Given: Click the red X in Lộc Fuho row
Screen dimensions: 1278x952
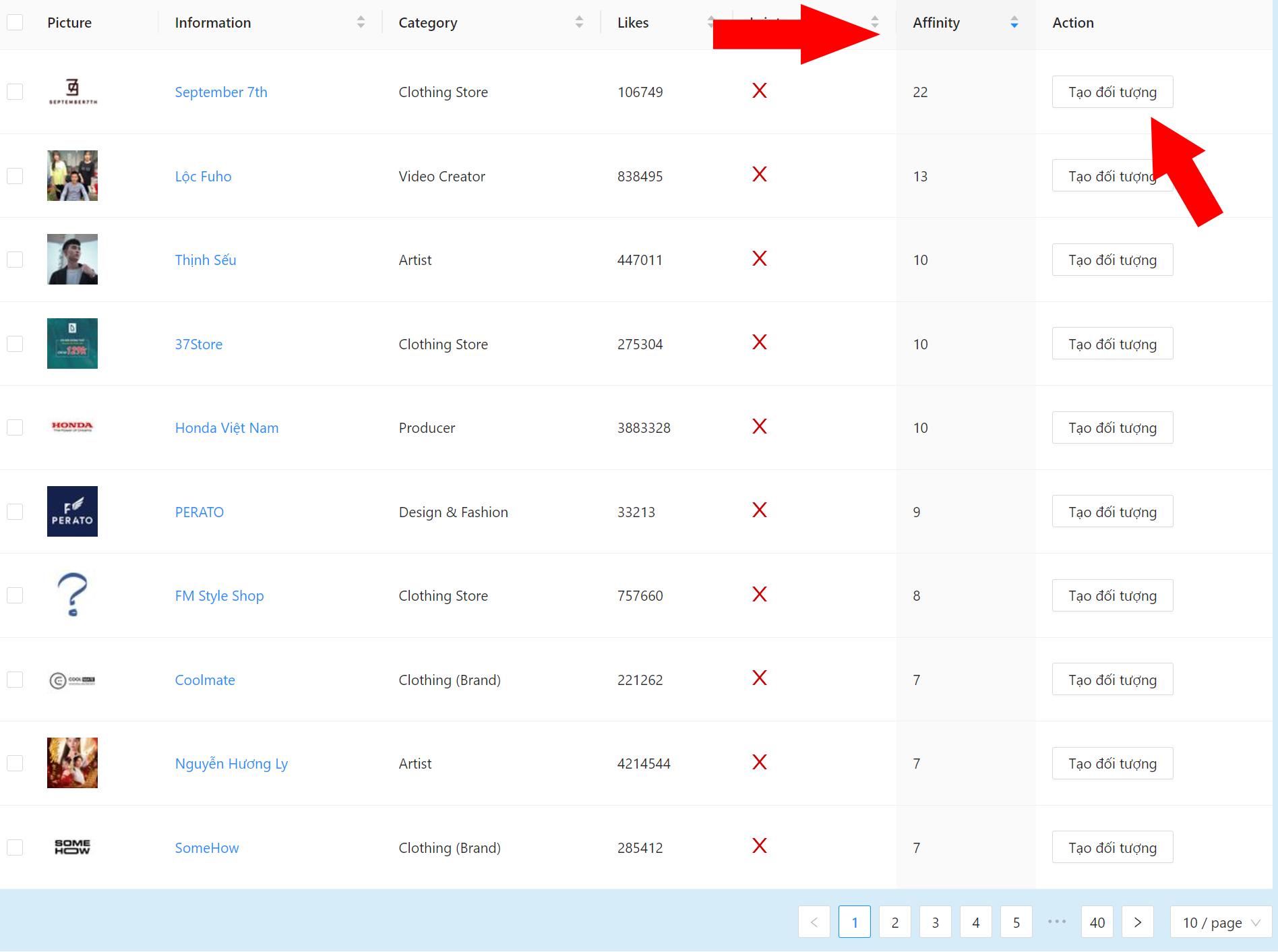Looking at the screenshot, I should pyautogui.click(x=760, y=175).
